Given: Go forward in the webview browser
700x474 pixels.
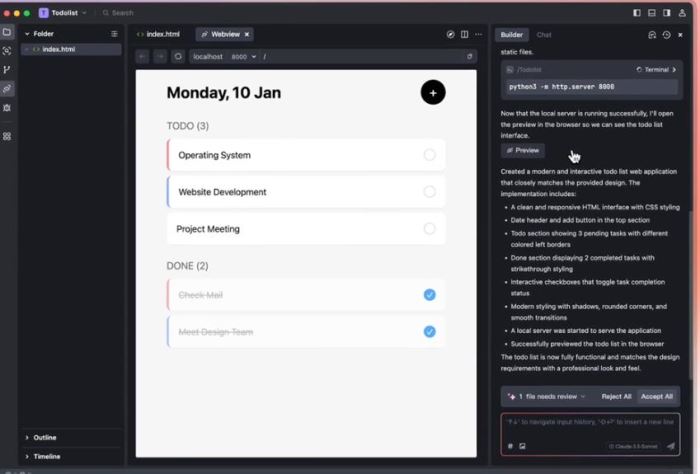Looking at the screenshot, I should 160,57.
